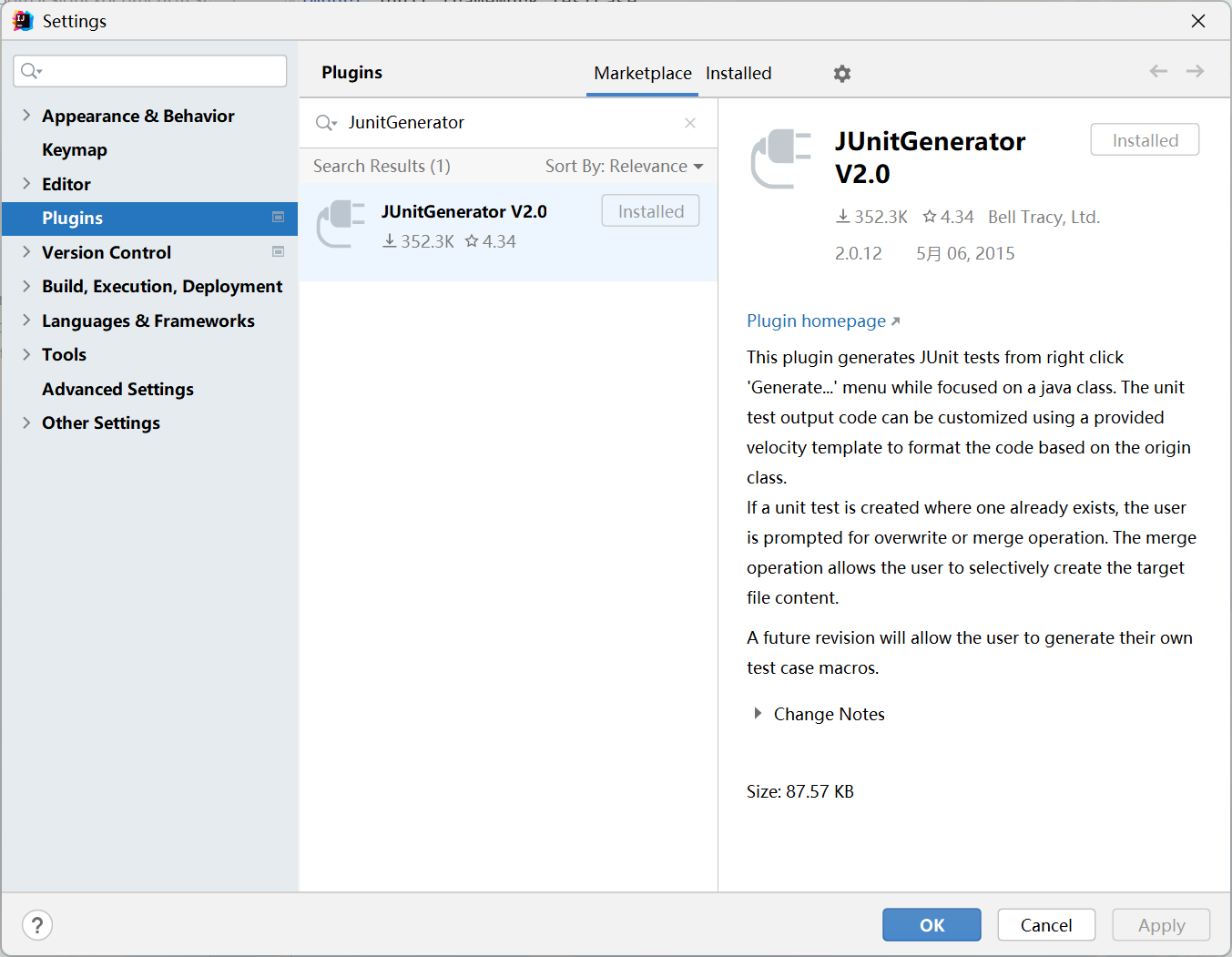Open the help question mark button

tap(37, 925)
